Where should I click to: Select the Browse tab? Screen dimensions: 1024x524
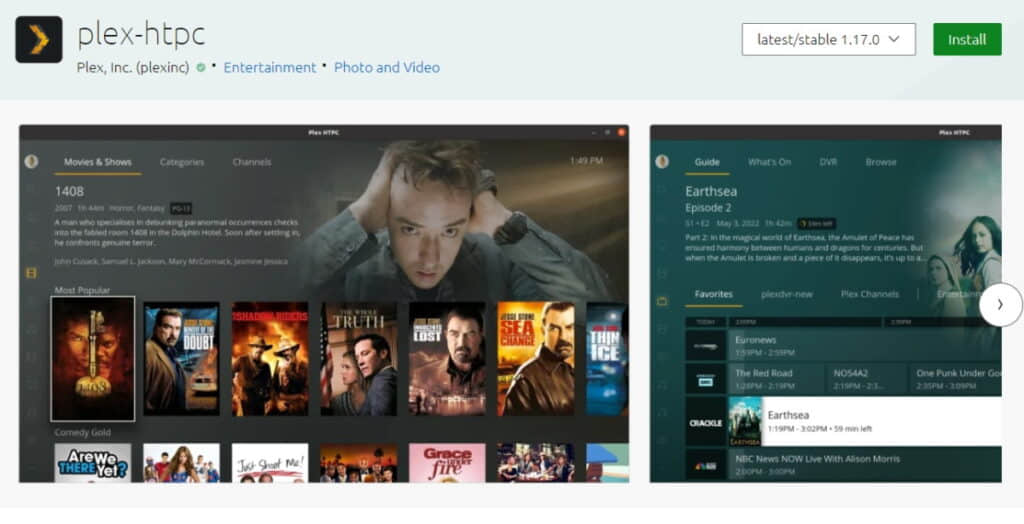tap(881, 162)
